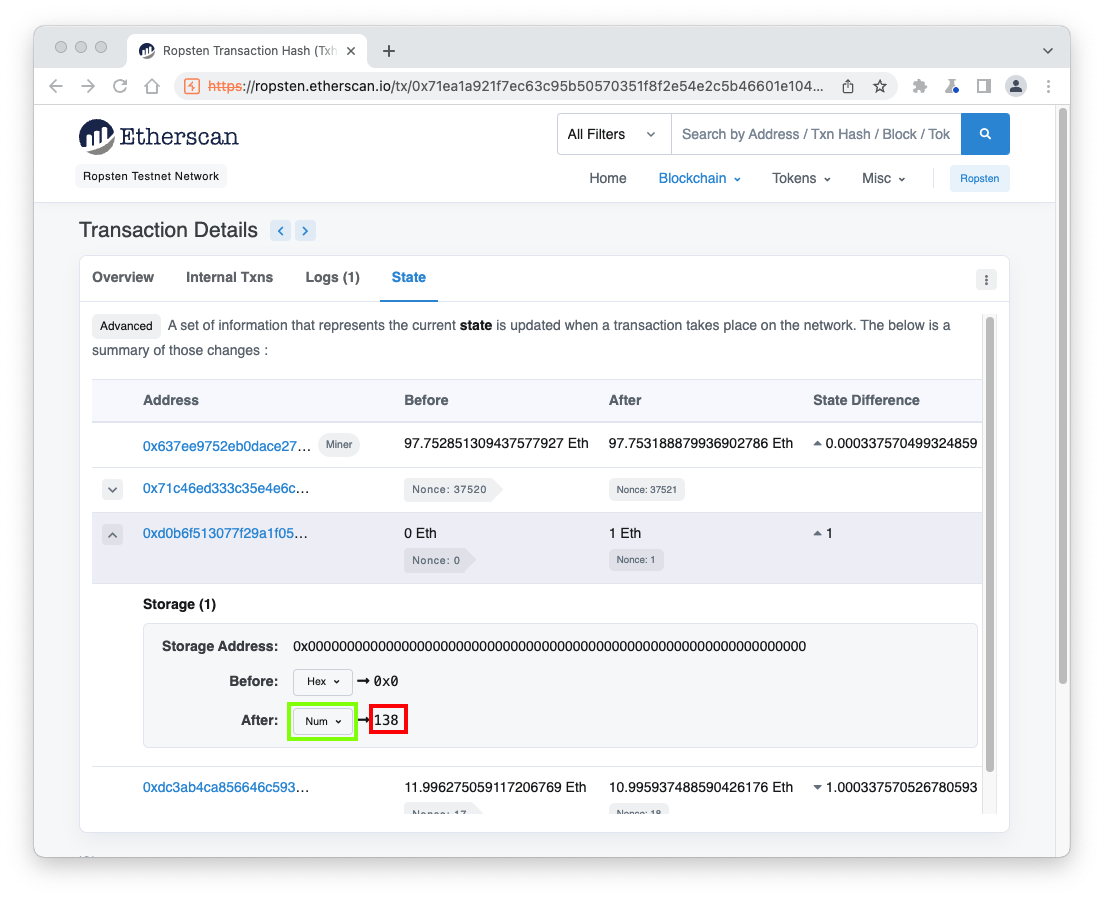
Task: Toggle the browser side panel
Action: tap(984, 86)
